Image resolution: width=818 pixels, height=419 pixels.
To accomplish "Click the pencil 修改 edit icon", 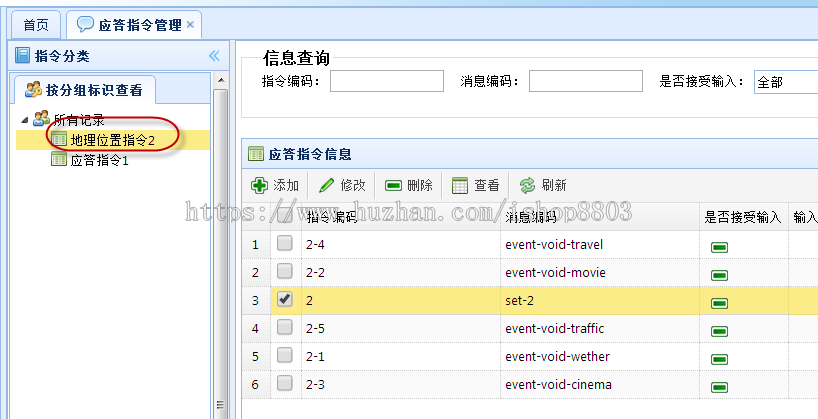I will click(x=327, y=185).
